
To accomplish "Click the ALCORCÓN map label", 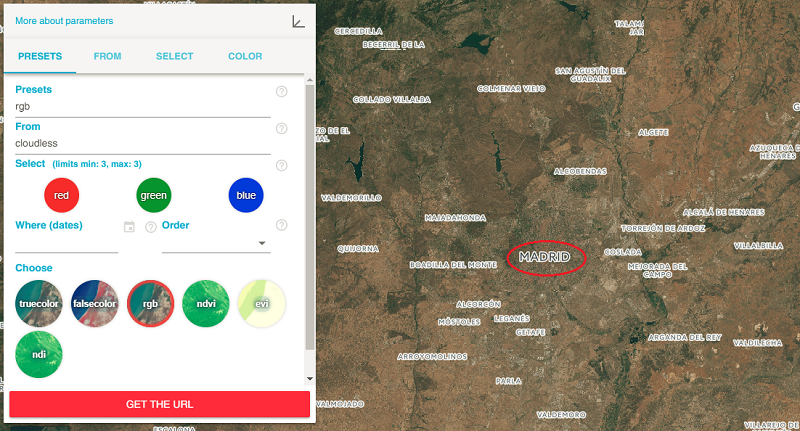I will pyautogui.click(x=478, y=305).
